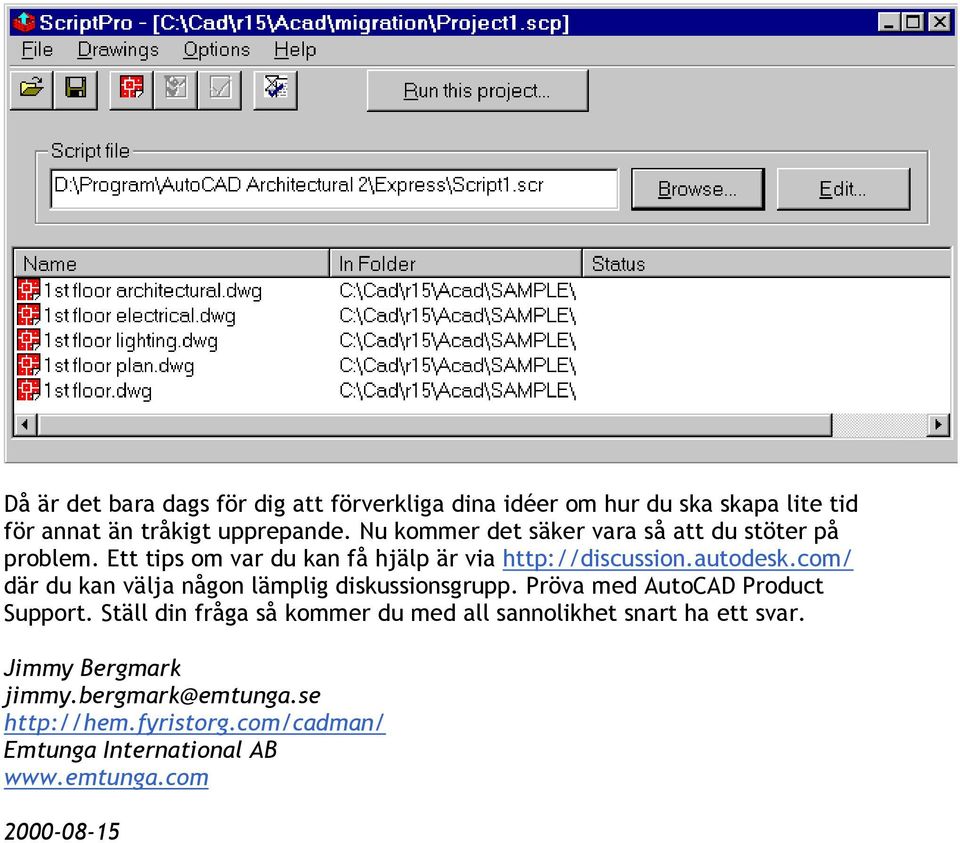The image size is (960, 843).
Task: Open the File menu
Action: click(37, 50)
